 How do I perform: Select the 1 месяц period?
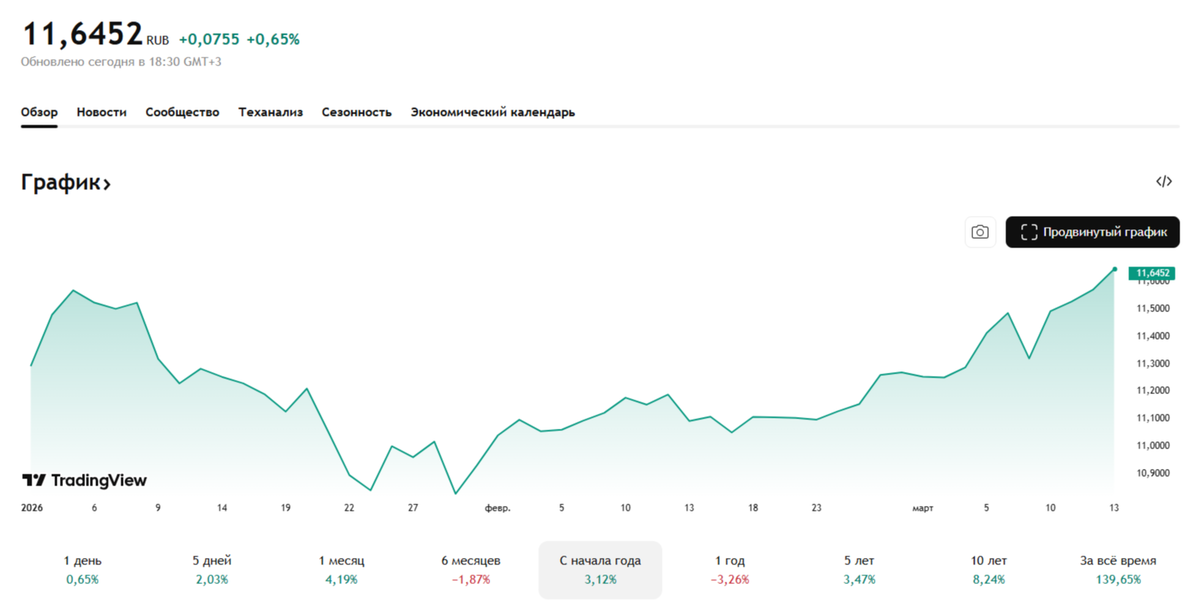coord(341,570)
